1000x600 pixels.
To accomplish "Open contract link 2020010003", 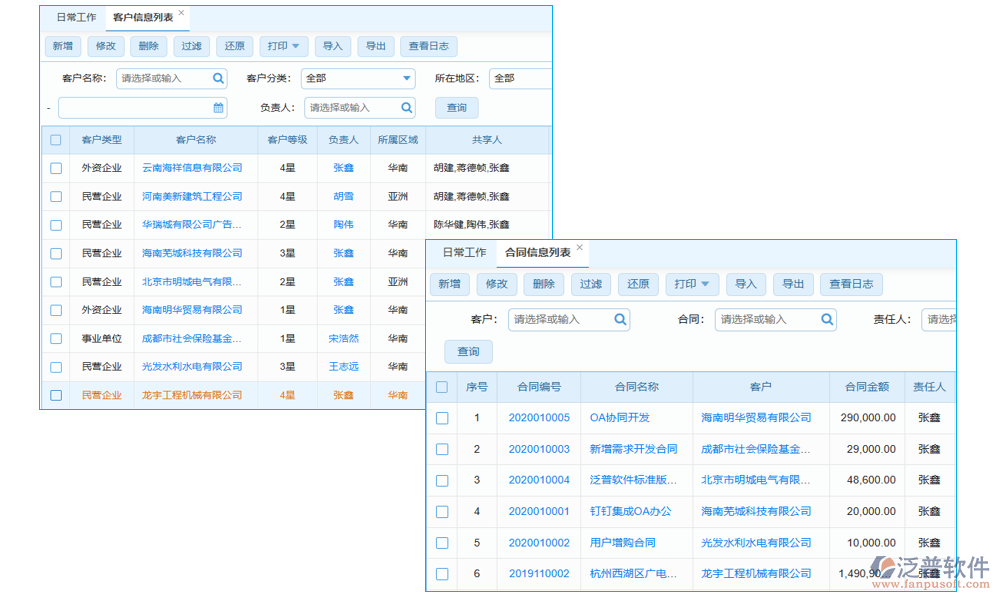I will pos(539,449).
